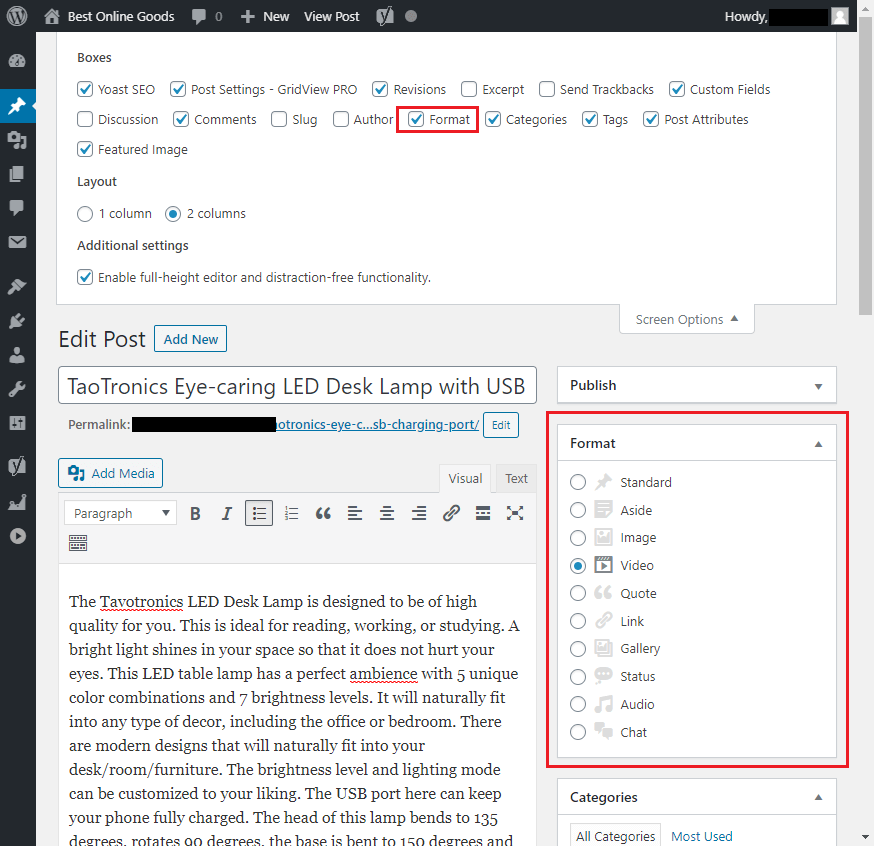The image size is (874, 846).
Task: Toggle italic in the editor toolbar
Action: 226,513
